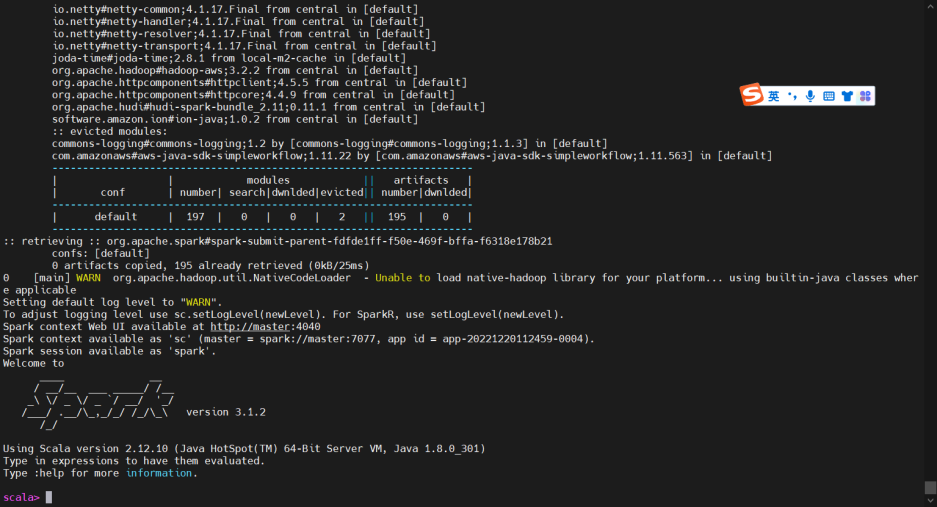Open the Sogou toolbox four-squares icon
937x507 pixels.
865,96
